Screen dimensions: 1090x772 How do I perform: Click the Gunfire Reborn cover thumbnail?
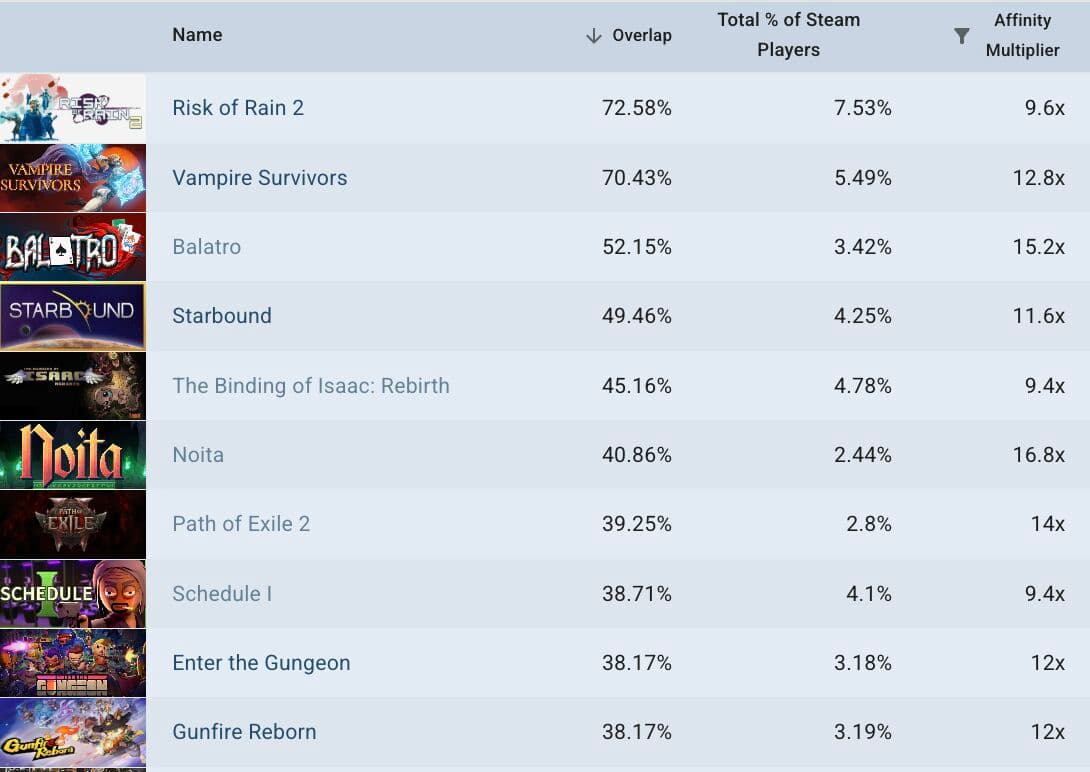pyautogui.click(x=72, y=731)
